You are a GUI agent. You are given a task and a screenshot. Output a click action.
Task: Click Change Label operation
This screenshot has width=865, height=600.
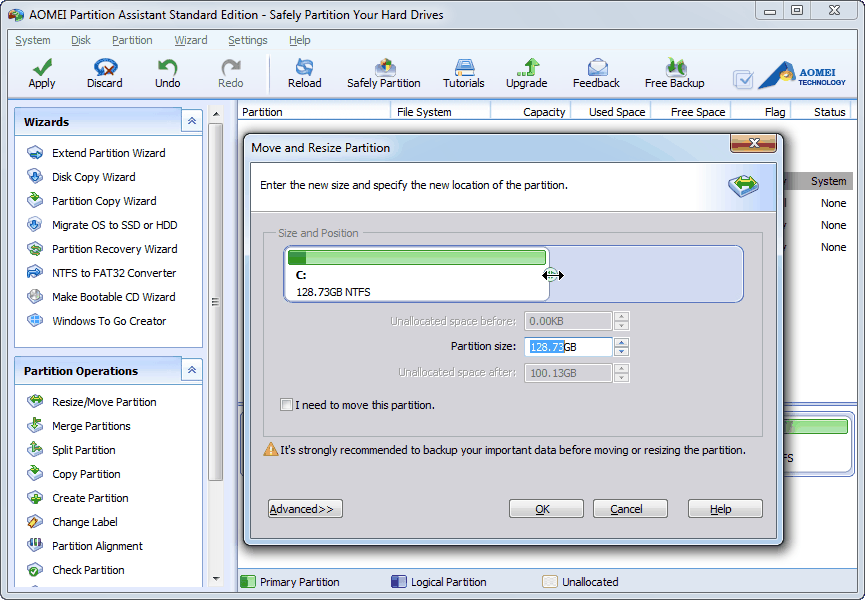(x=85, y=522)
